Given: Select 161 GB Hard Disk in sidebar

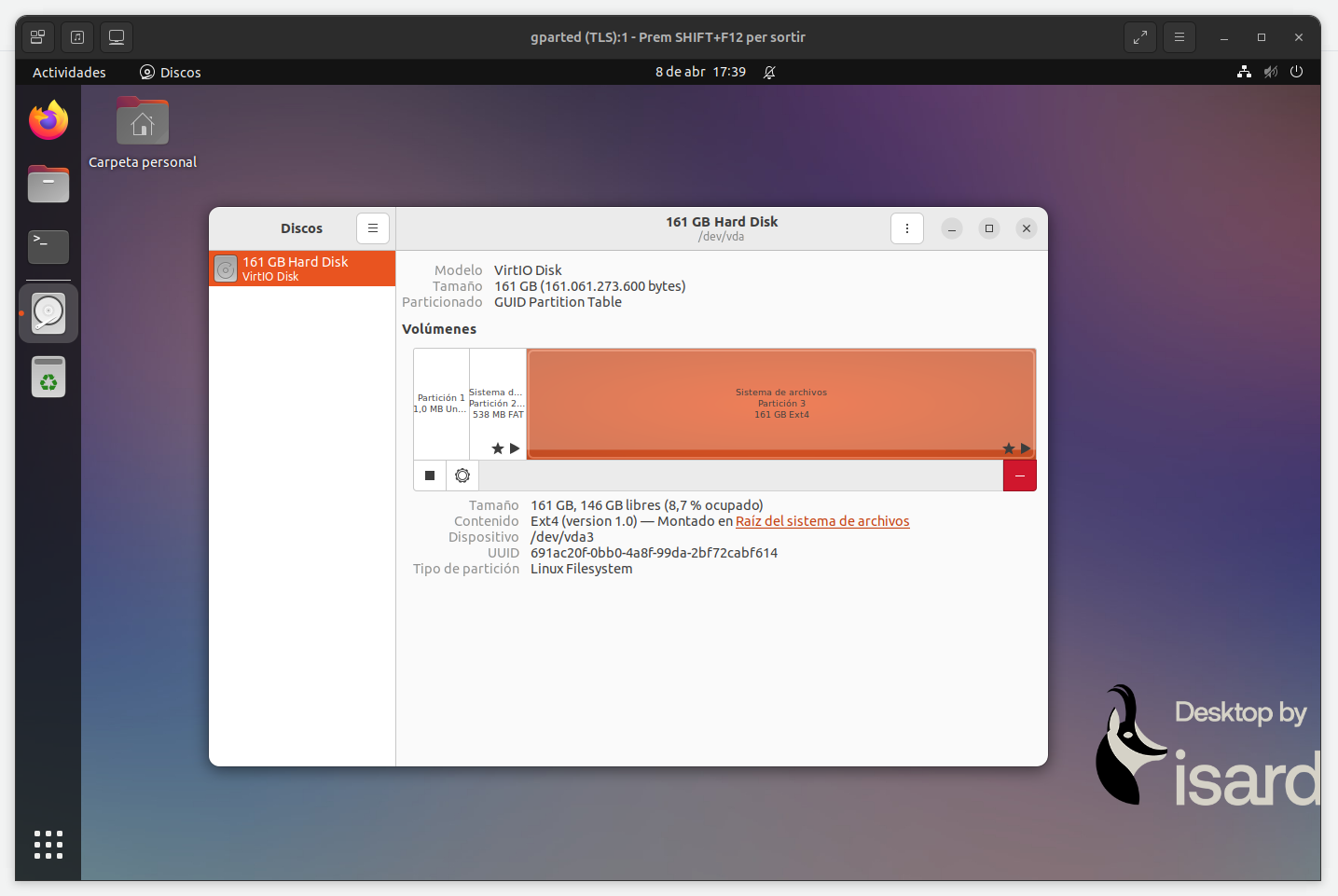Looking at the screenshot, I should (301, 269).
